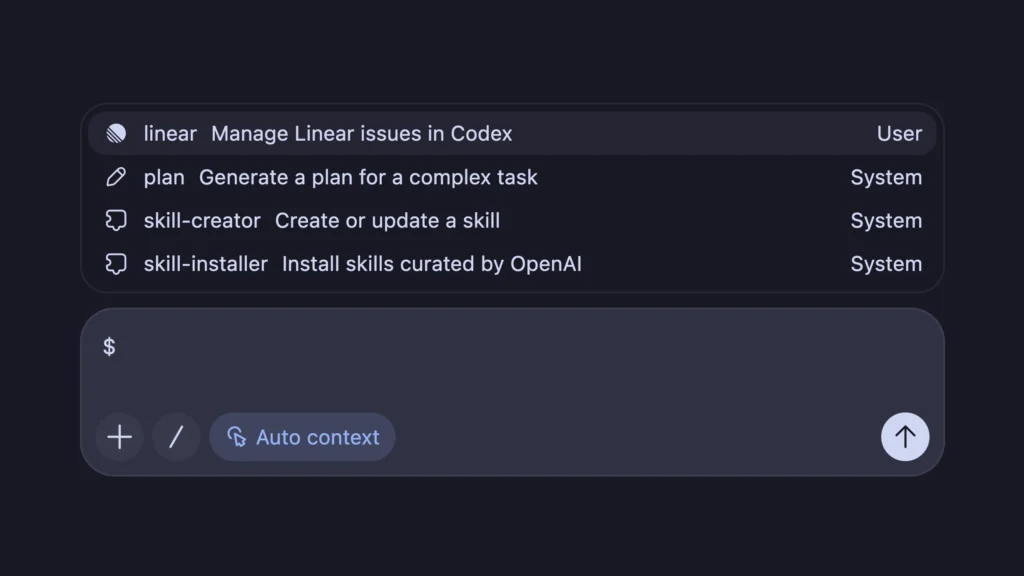Click the skill-creator skill icon
The width and height of the screenshot is (1024, 576).
pyautogui.click(x=116, y=220)
